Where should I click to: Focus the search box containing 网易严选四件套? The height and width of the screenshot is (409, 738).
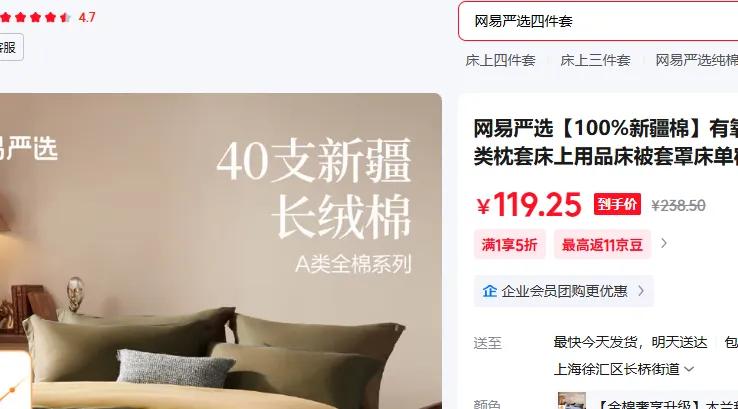(598, 21)
